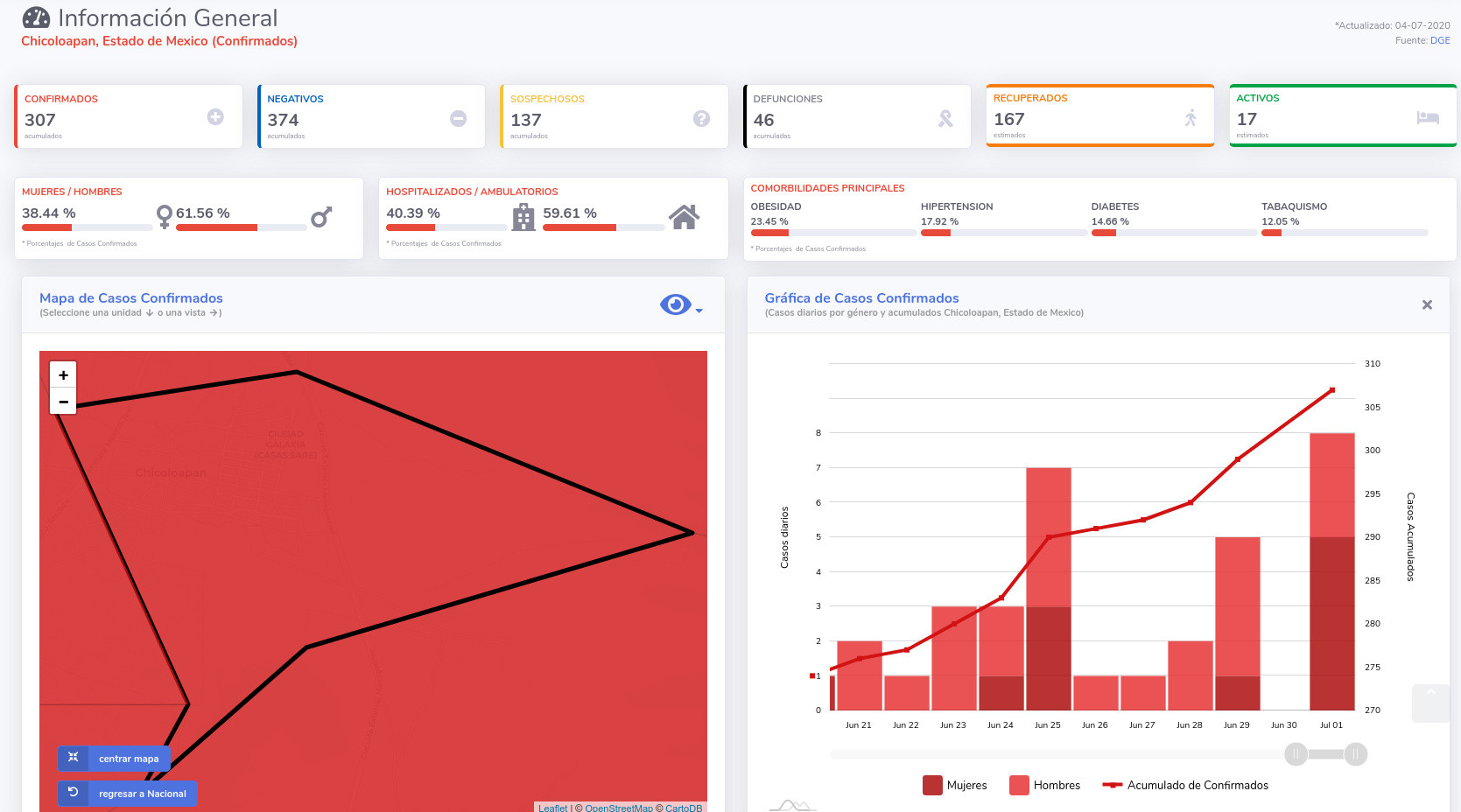Click regresar a Nacional button
Image resolution: width=1461 pixels, height=812 pixels.
(128, 794)
